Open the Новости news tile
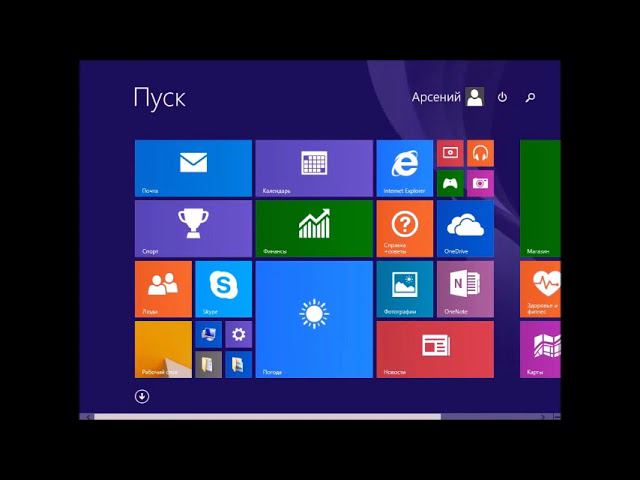 (435, 349)
